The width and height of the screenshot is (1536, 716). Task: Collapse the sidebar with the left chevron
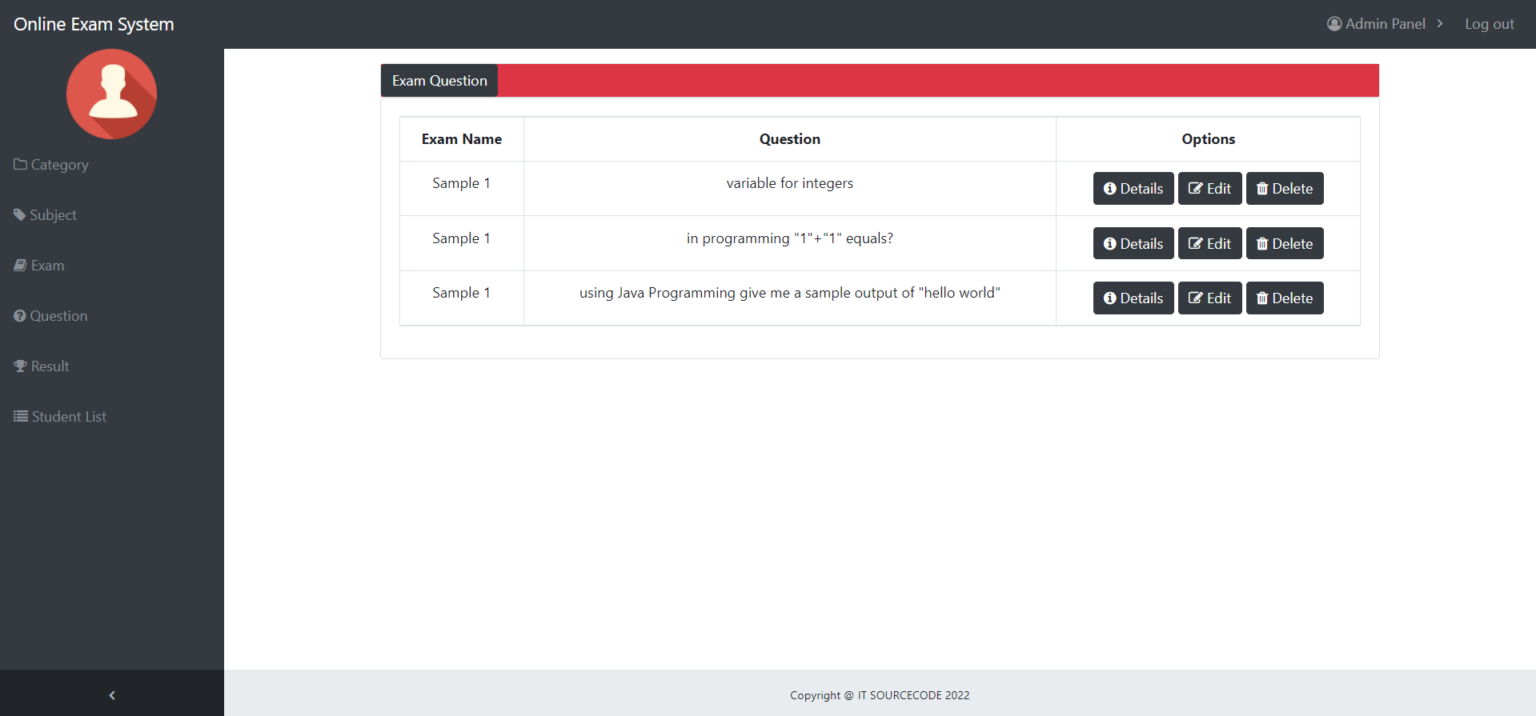111,694
